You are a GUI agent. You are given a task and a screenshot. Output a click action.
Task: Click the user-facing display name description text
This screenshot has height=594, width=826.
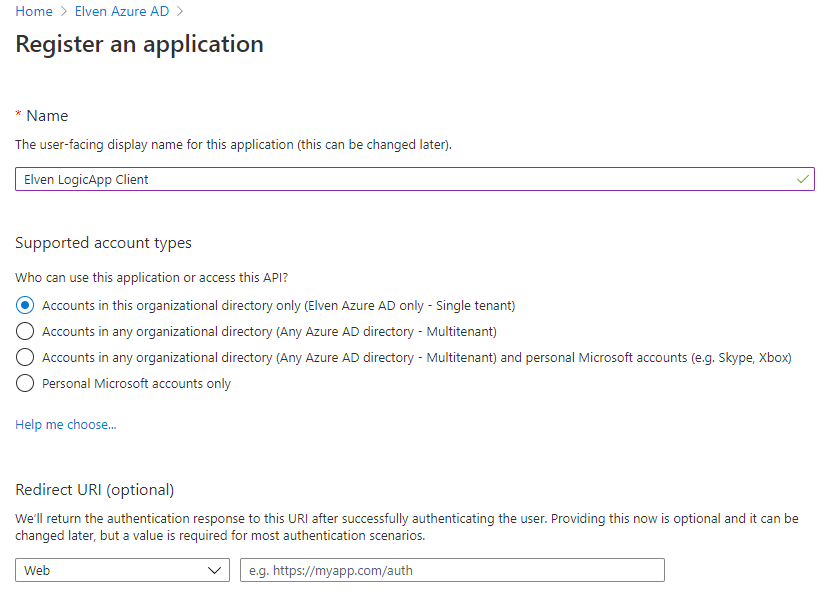233,144
